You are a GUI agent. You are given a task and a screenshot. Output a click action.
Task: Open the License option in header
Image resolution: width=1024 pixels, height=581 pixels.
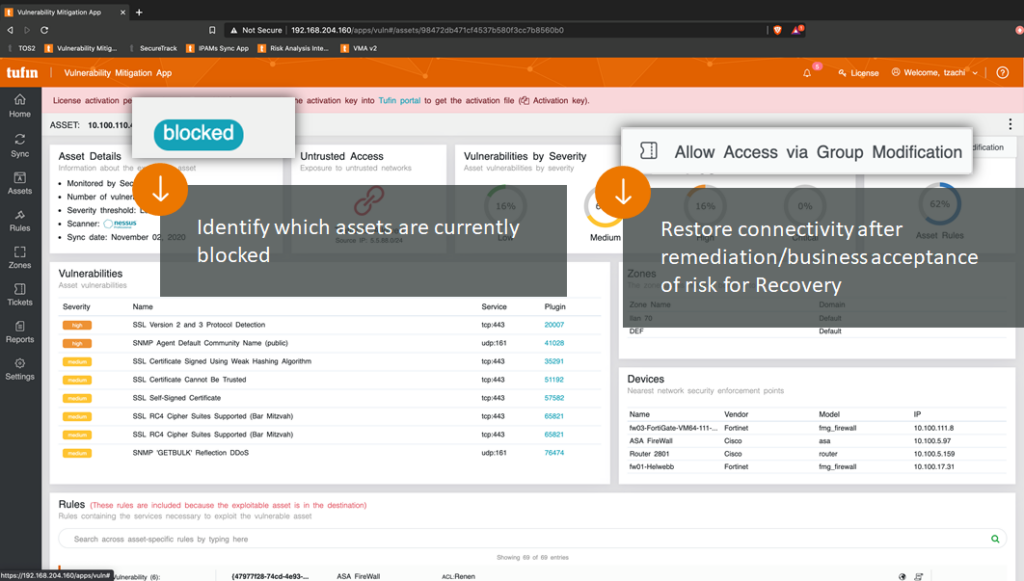tap(858, 73)
